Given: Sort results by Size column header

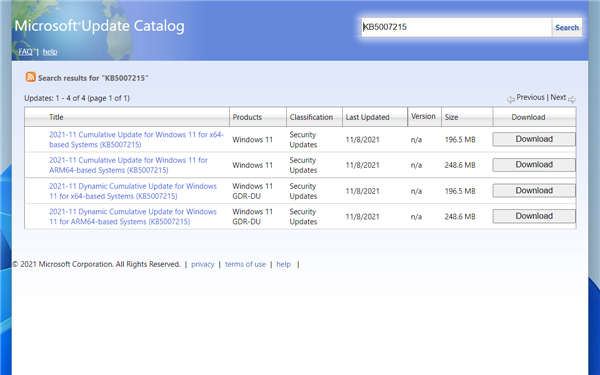Looking at the screenshot, I should [x=452, y=117].
